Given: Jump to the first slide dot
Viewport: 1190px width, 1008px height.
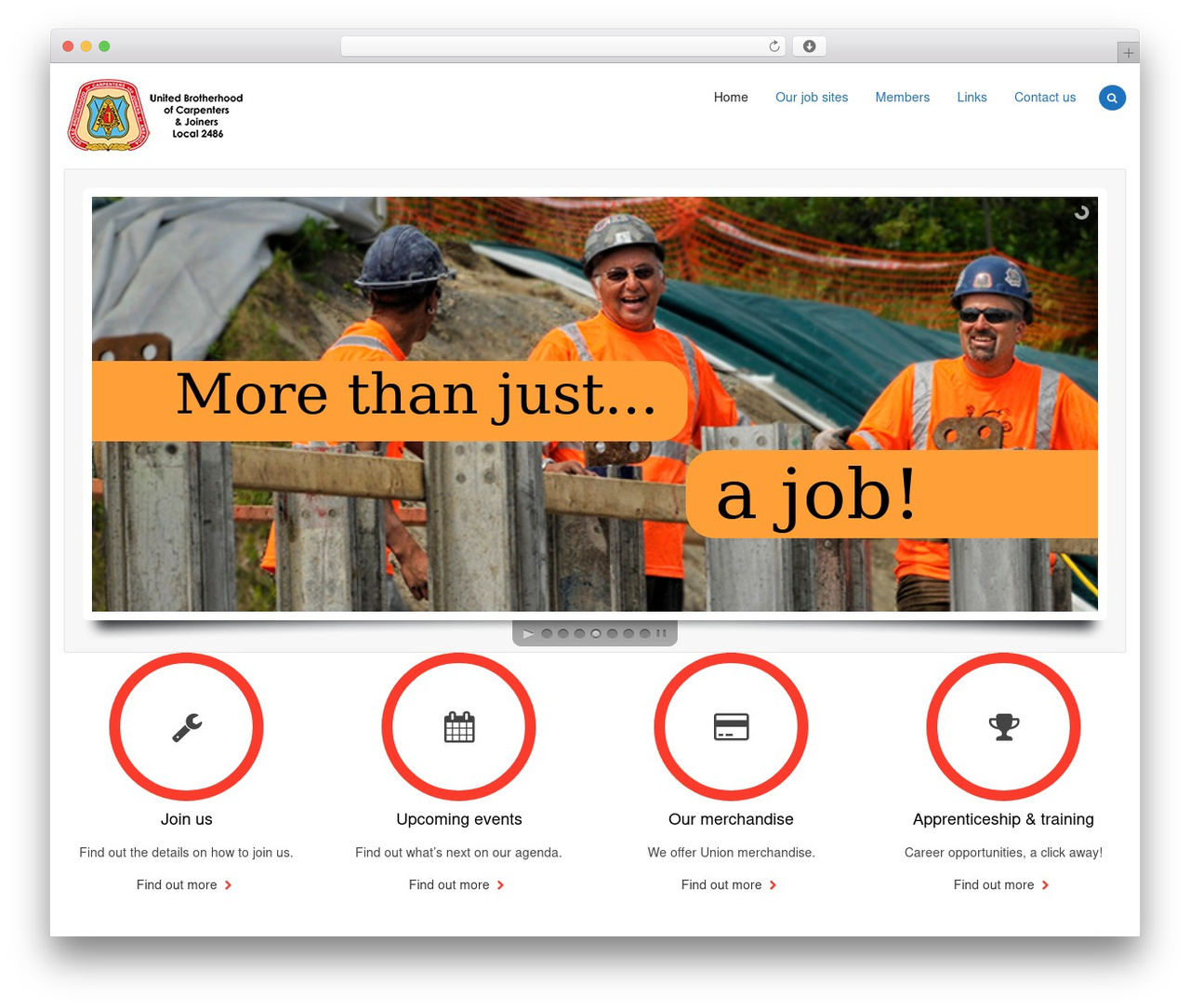Looking at the screenshot, I should click(547, 634).
